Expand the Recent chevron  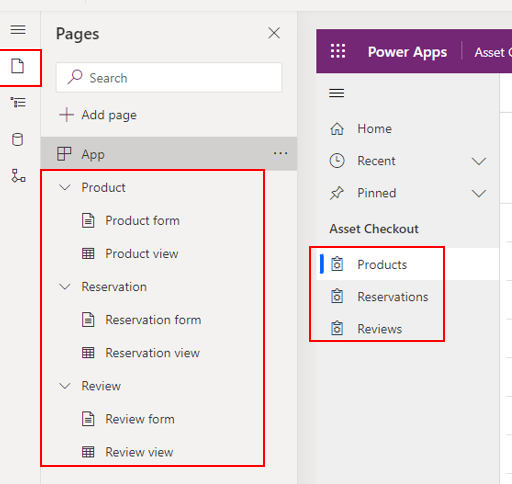[x=479, y=161]
